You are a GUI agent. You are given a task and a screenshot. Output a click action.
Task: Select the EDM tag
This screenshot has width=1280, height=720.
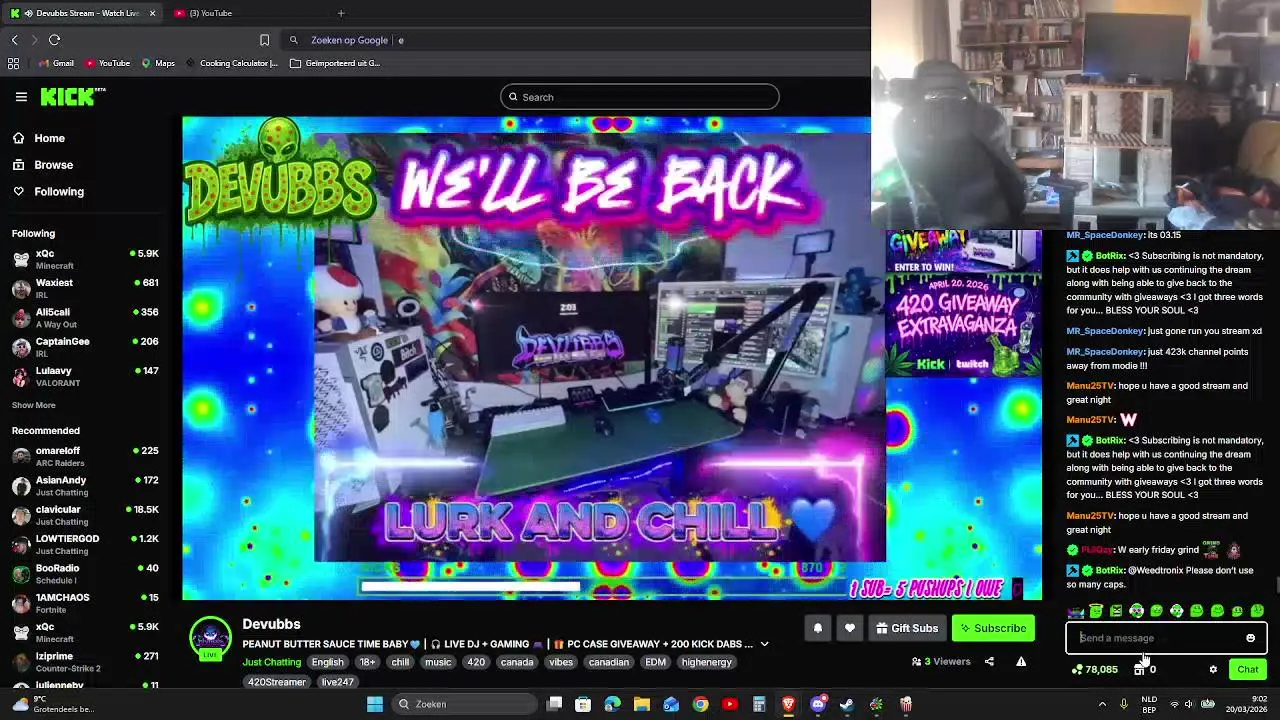pyautogui.click(x=655, y=662)
